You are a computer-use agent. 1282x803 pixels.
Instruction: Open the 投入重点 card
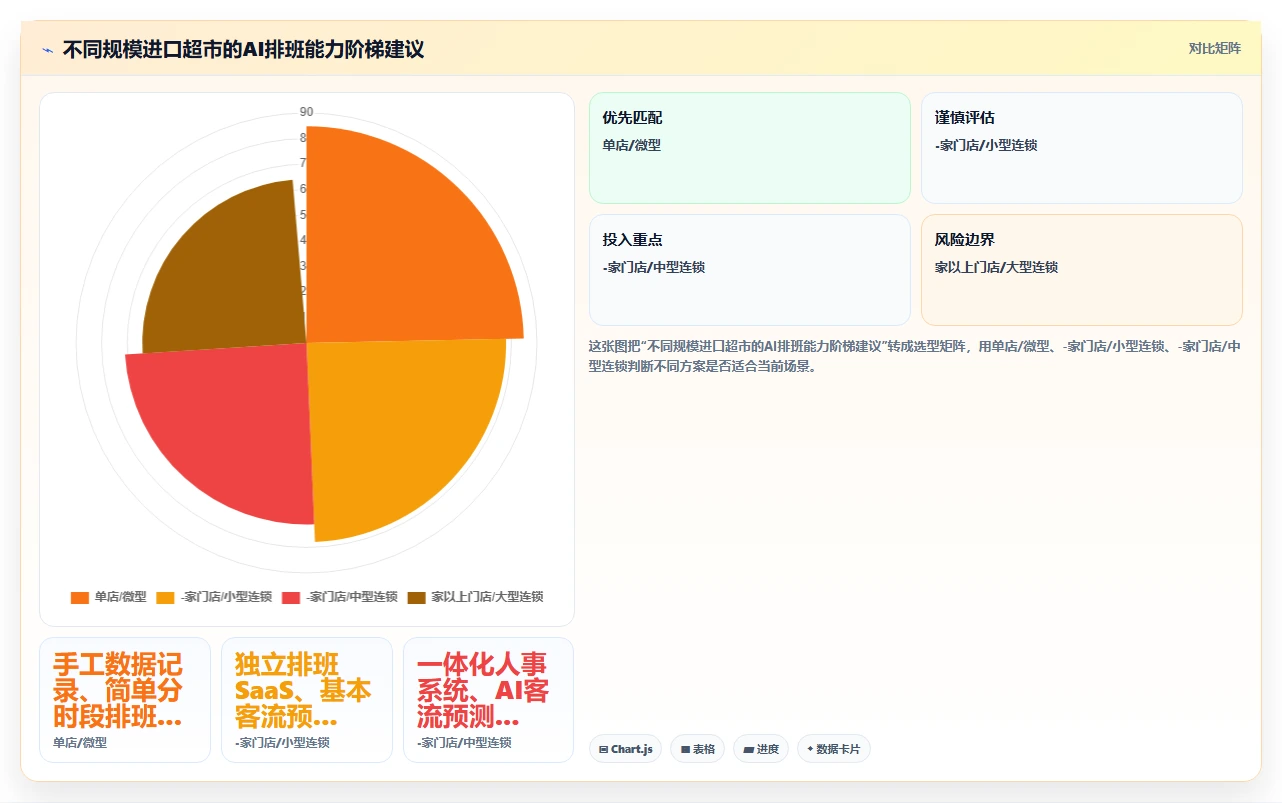(x=750, y=270)
